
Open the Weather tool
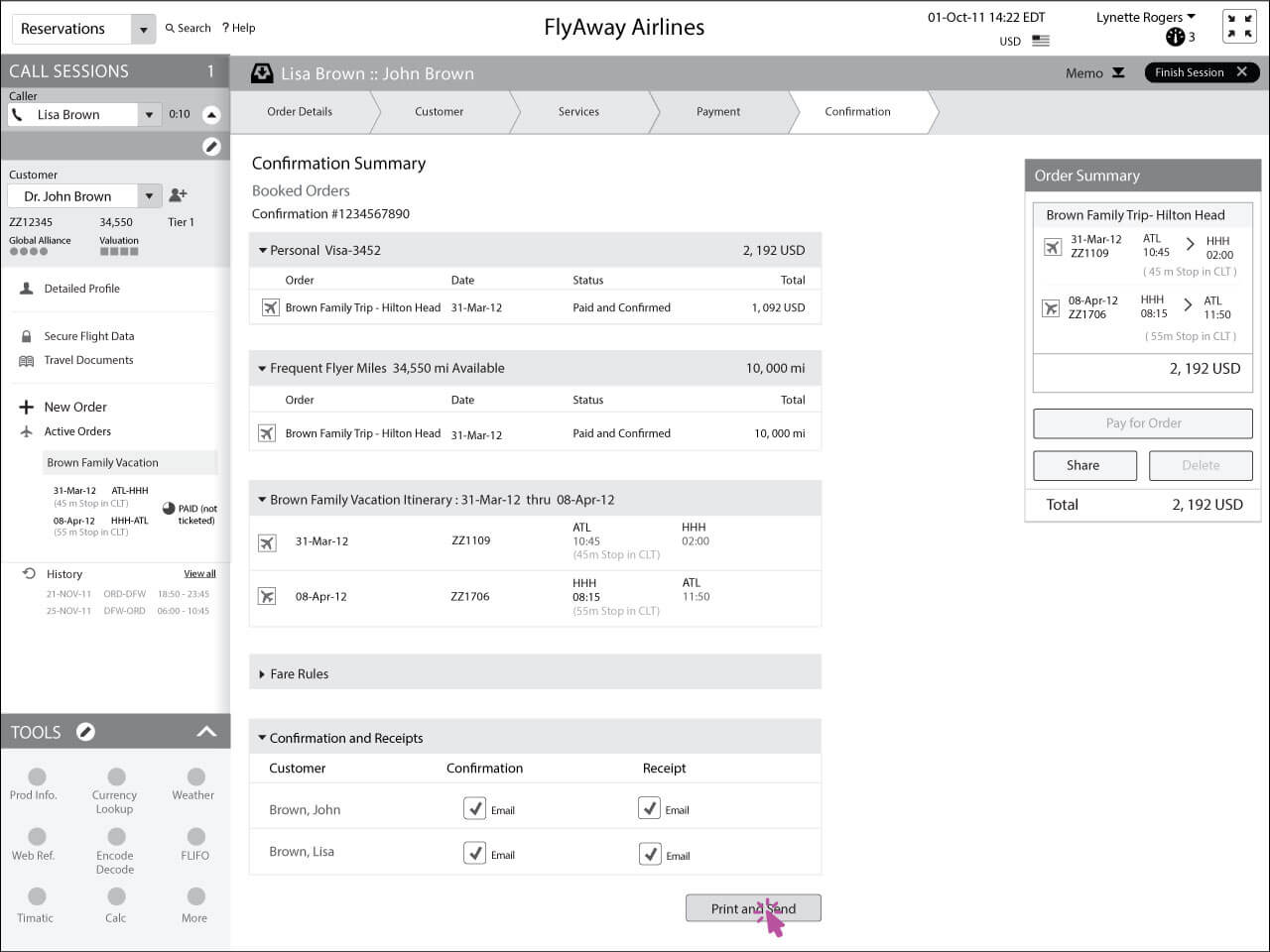point(195,777)
